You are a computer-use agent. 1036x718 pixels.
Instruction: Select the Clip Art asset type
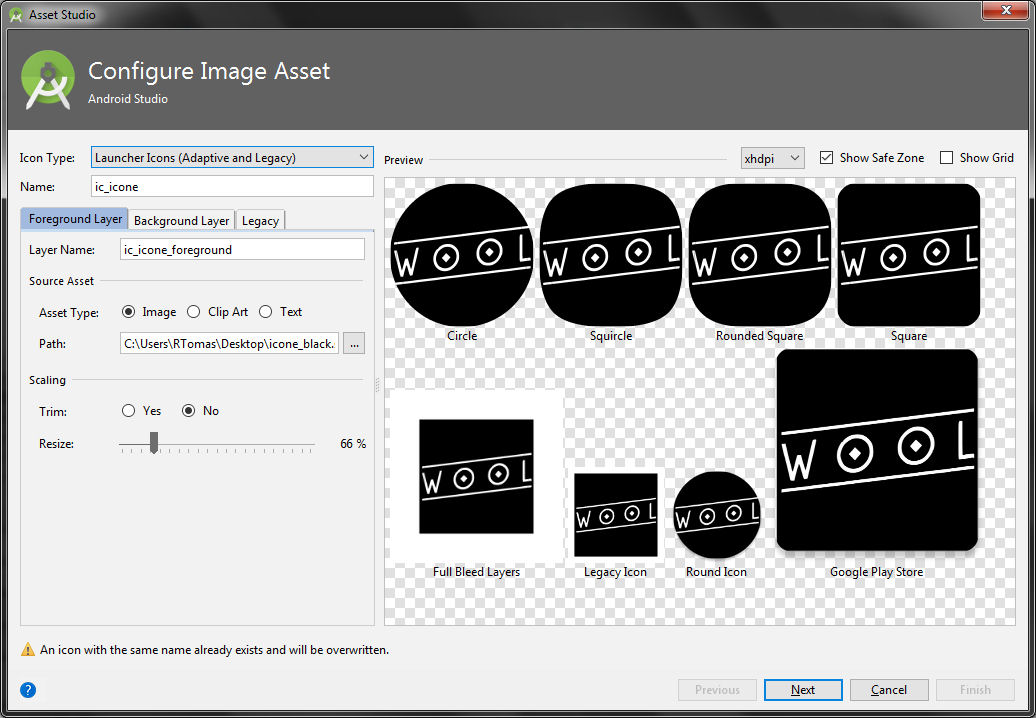pyautogui.click(x=193, y=312)
